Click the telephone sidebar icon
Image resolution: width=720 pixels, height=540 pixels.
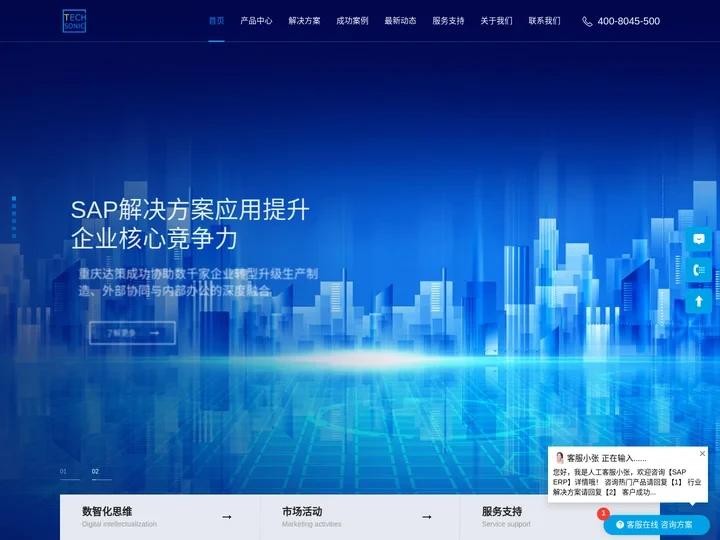[698, 270]
